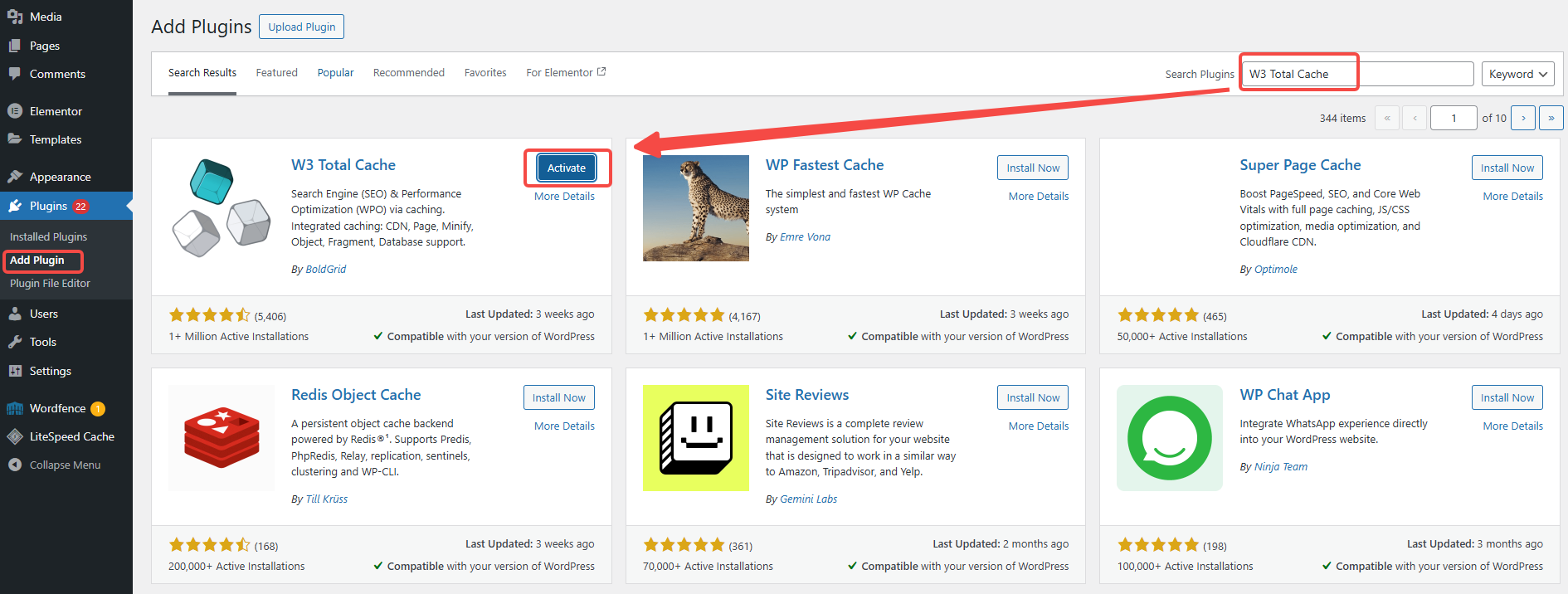Click the Settings icon in sidebar
This screenshot has height=594, width=1568.
[x=15, y=371]
